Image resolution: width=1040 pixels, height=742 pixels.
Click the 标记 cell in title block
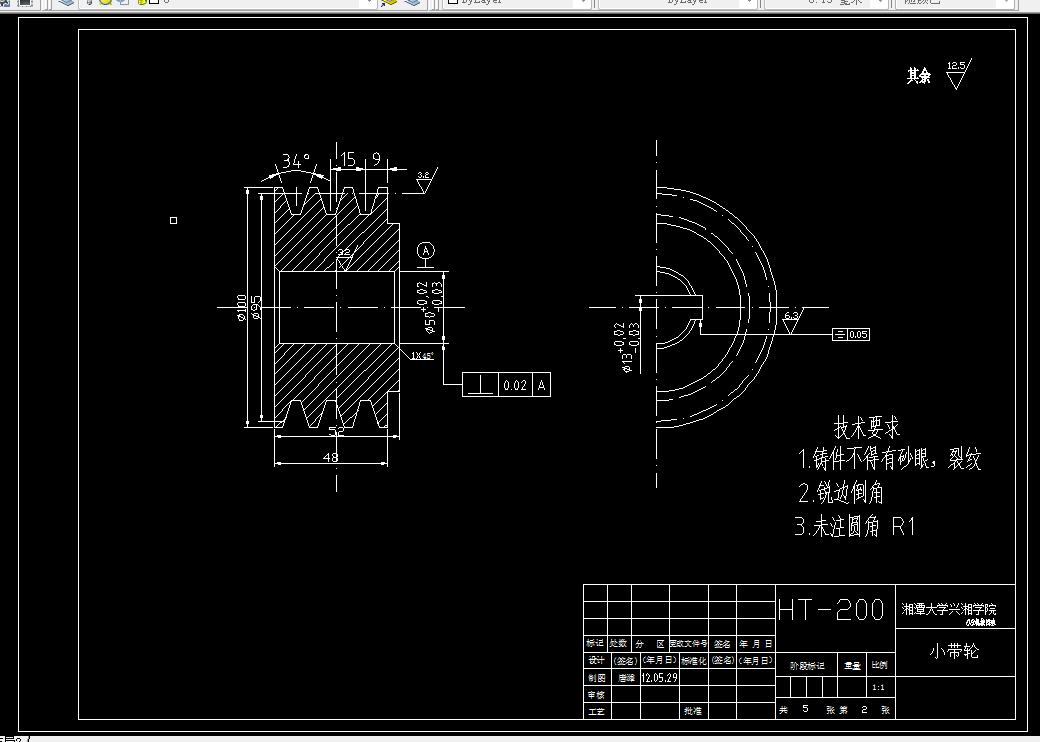595,643
